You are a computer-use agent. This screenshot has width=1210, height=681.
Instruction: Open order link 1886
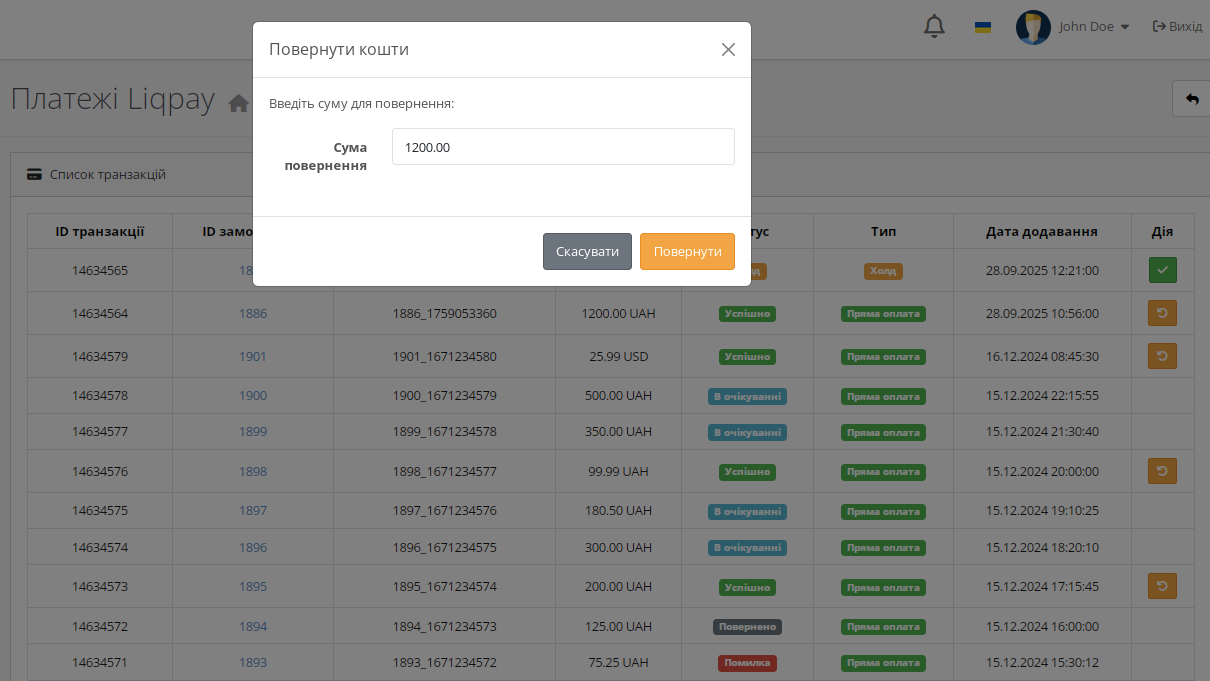pyautogui.click(x=253, y=313)
